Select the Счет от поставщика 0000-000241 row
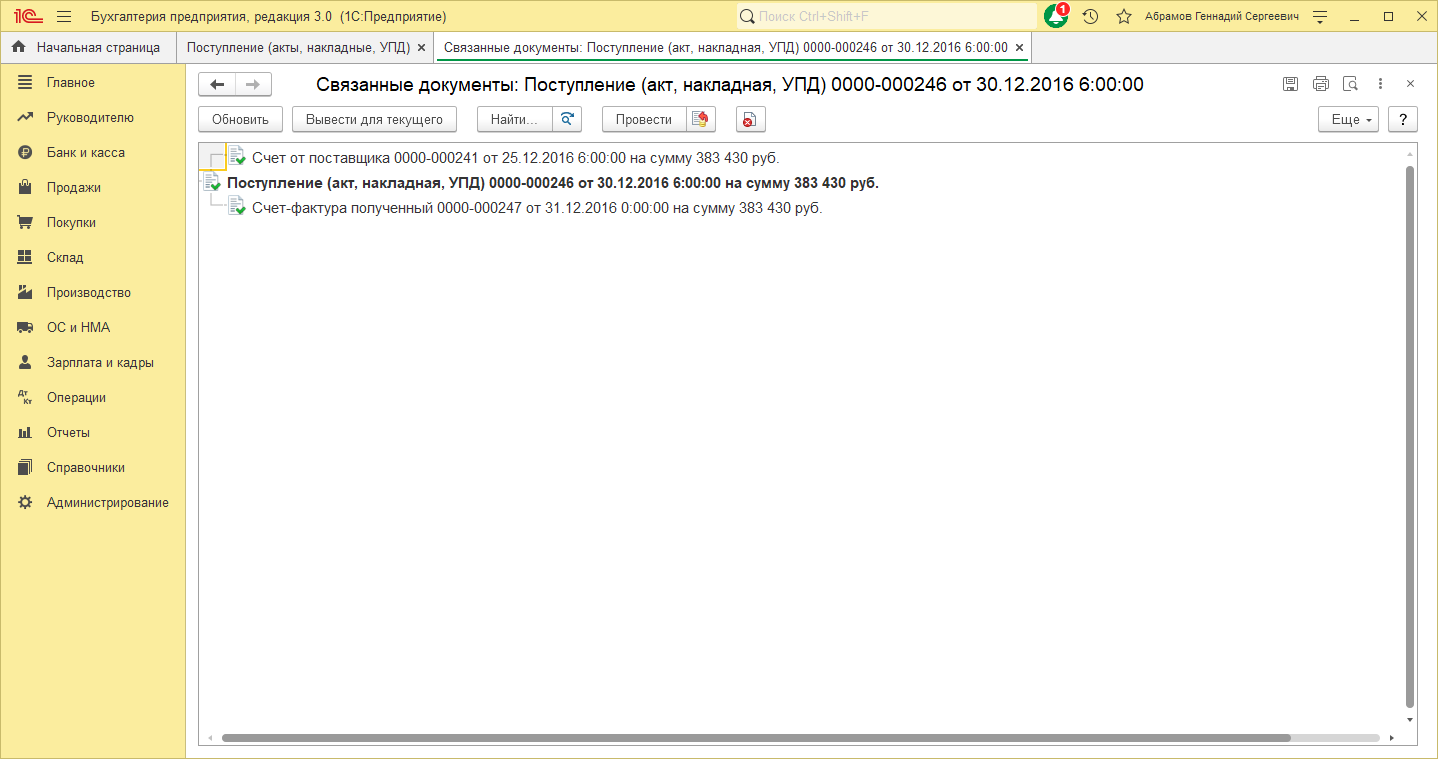 pyautogui.click(x=515, y=158)
